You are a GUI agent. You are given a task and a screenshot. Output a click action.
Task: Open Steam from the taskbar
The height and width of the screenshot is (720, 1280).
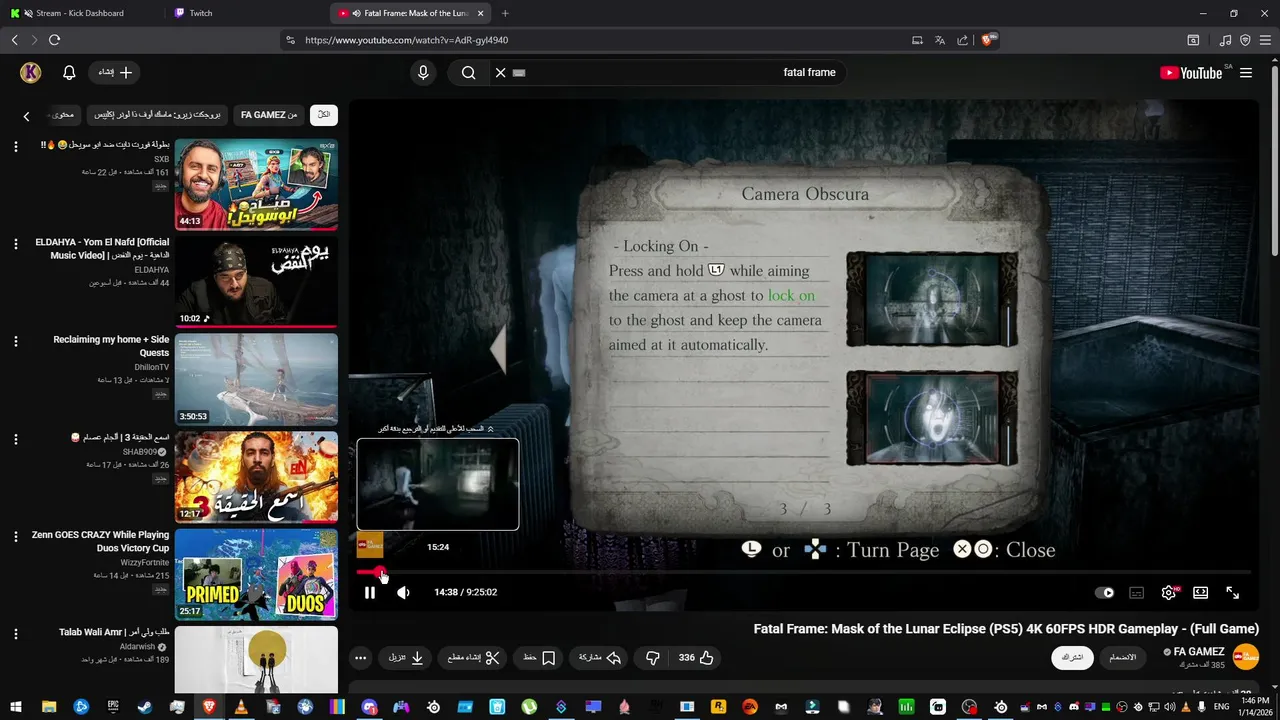[145, 707]
